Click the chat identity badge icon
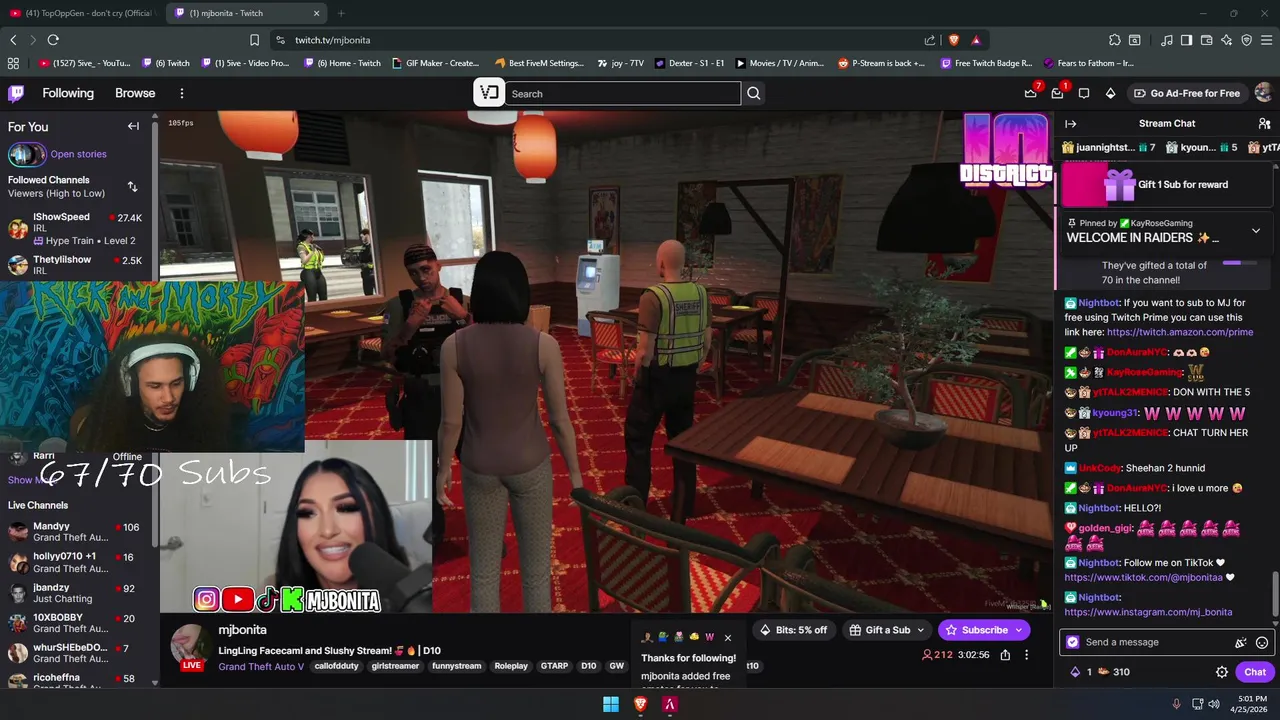Image resolution: width=1280 pixels, height=720 pixels. [1073, 642]
